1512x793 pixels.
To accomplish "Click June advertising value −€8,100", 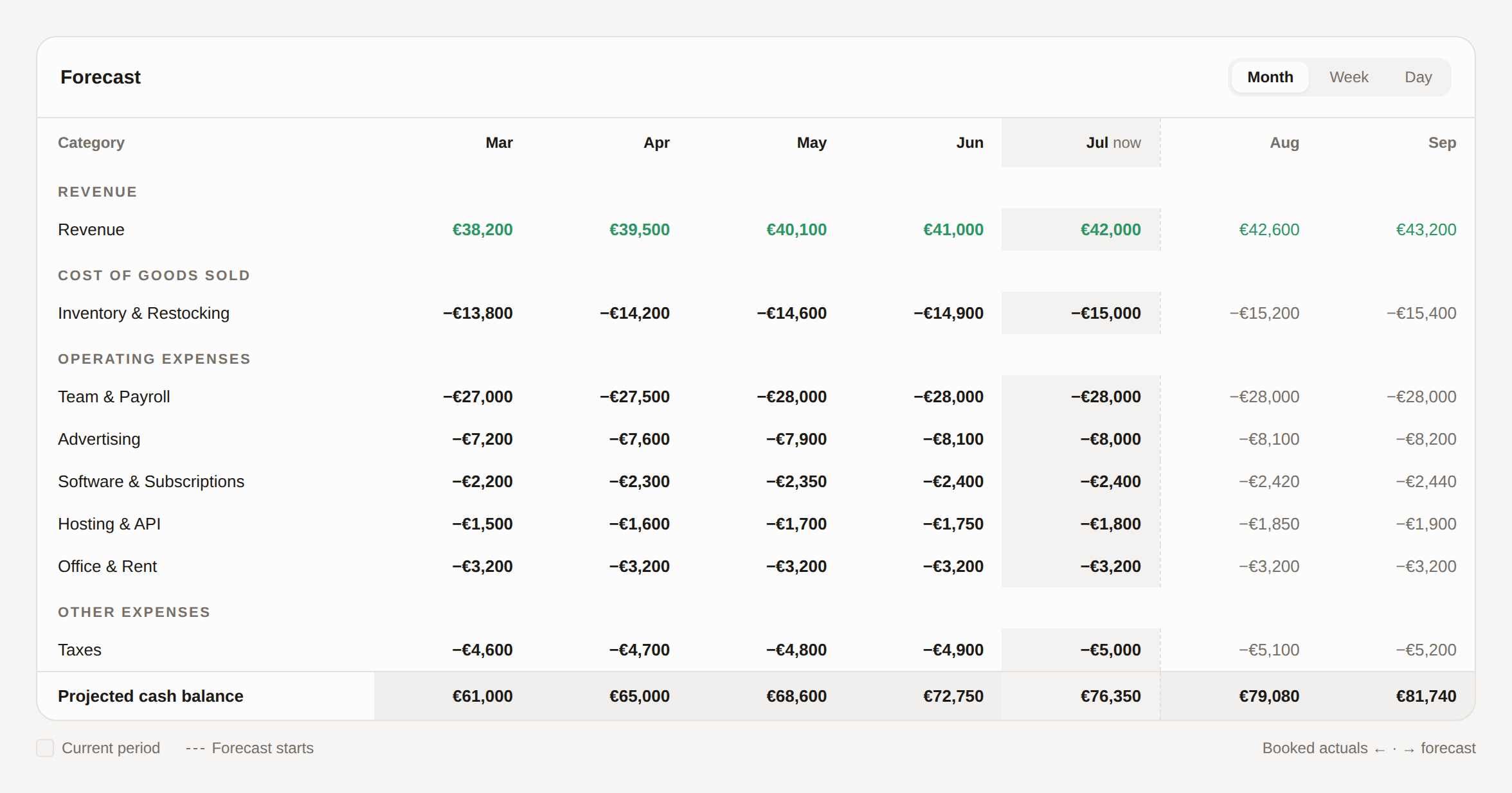I will tap(953, 439).
